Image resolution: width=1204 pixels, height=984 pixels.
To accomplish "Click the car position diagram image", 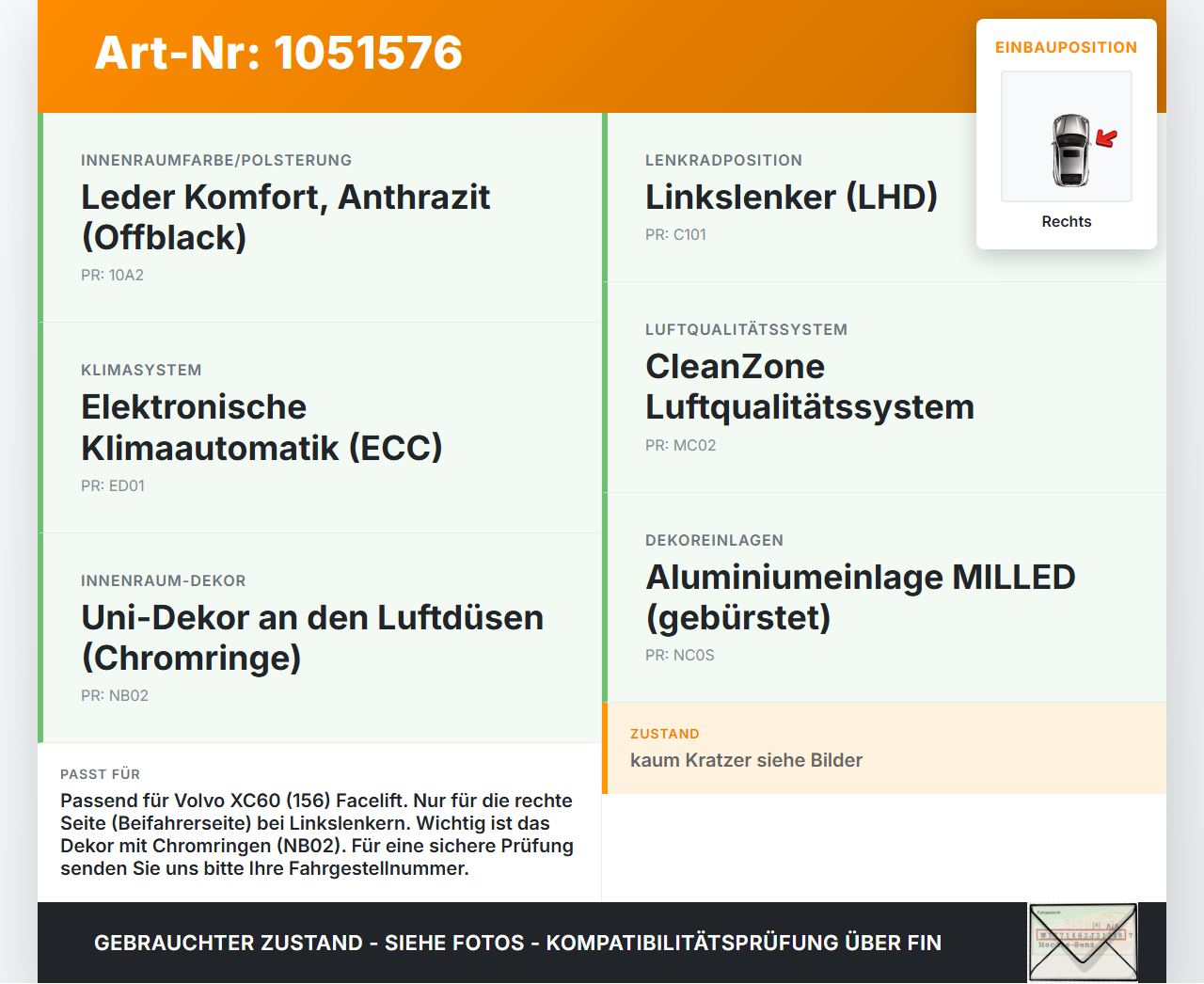I will pos(1067,136).
